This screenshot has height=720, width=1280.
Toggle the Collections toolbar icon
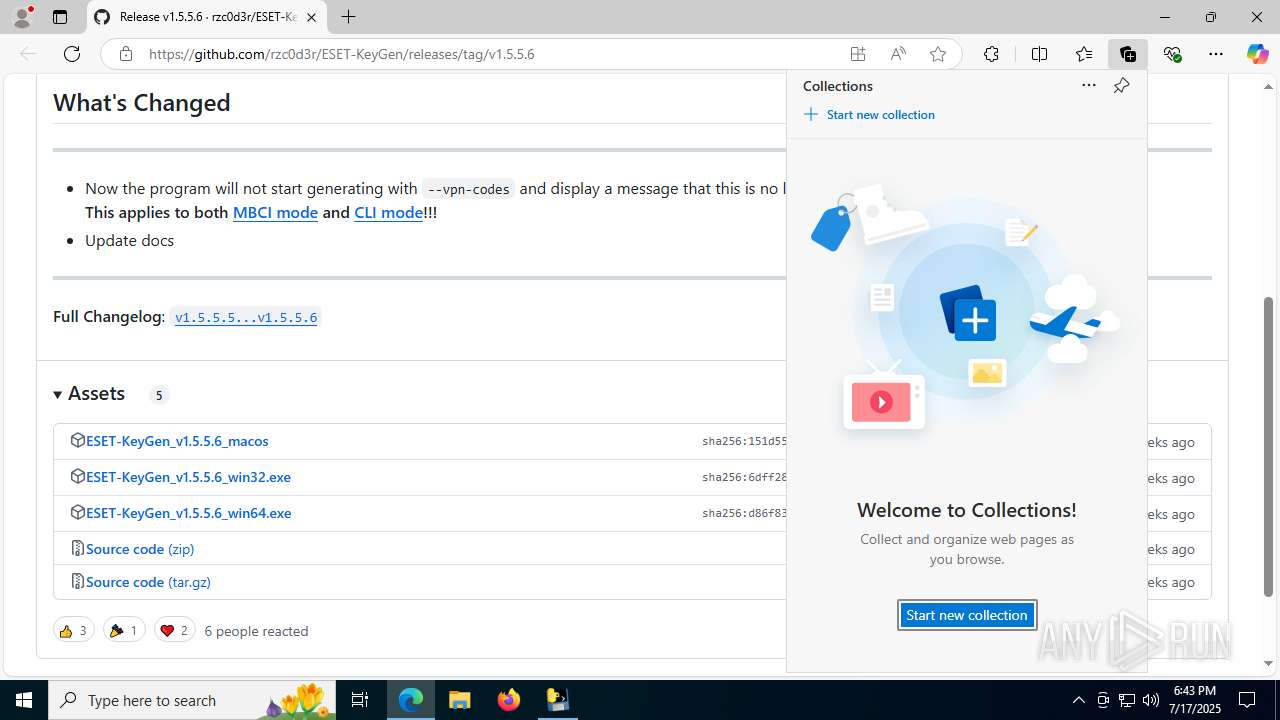[x=1127, y=54]
